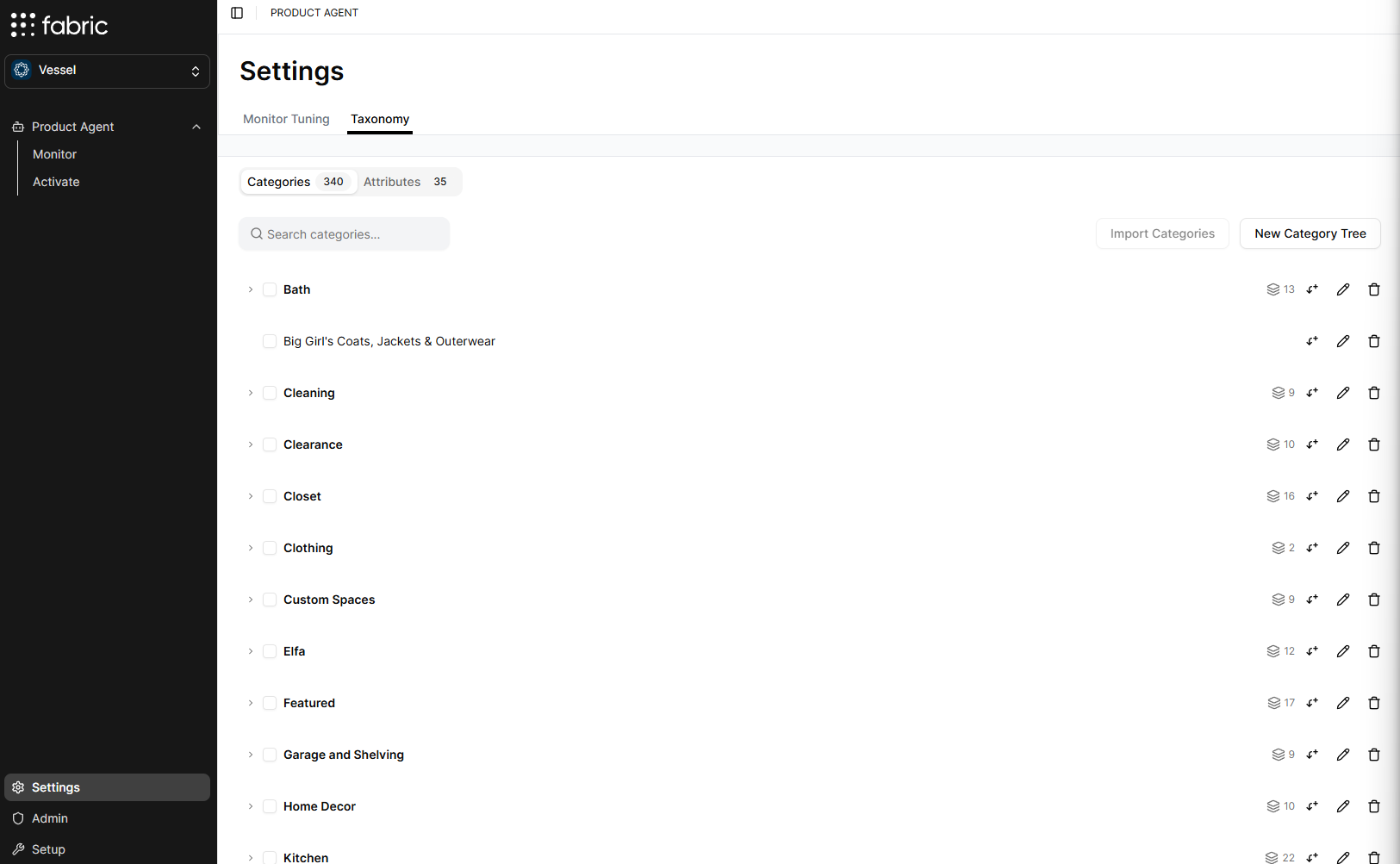Delete the Big Girl's Coats category
1400x864 pixels.
pyautogui.click(x=1374, y=341)
